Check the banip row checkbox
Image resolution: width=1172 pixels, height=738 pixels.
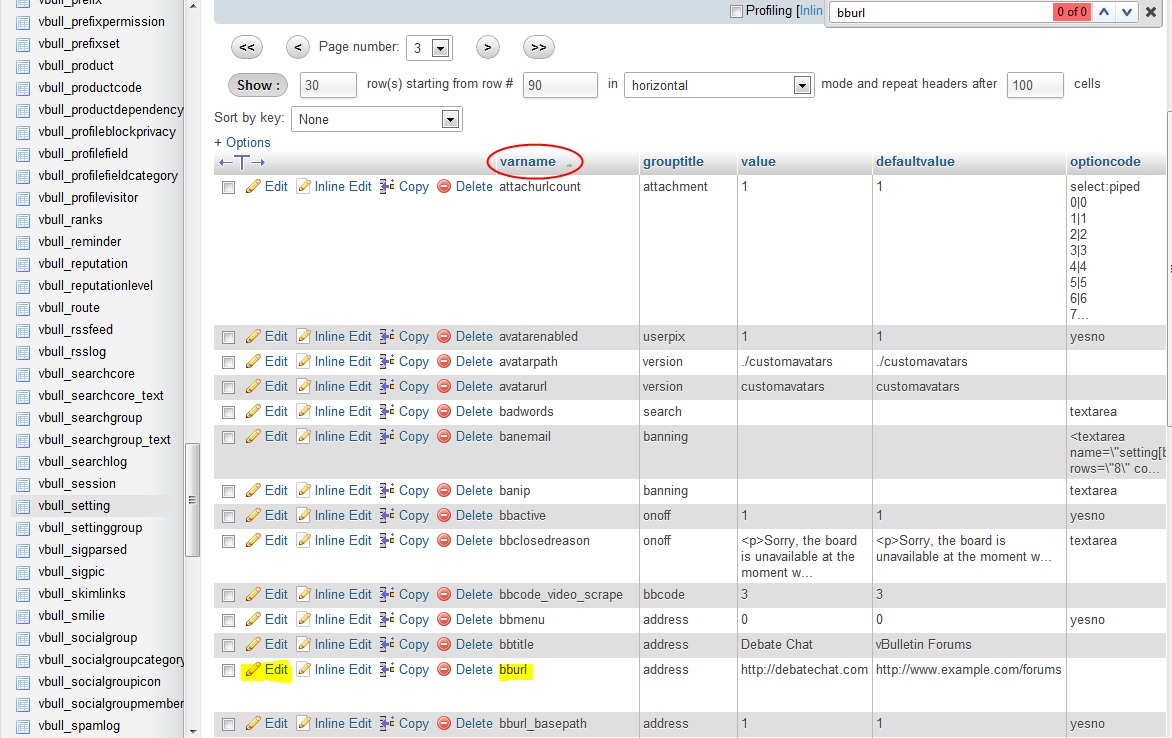pyautogui.click(x=229, y=492)
